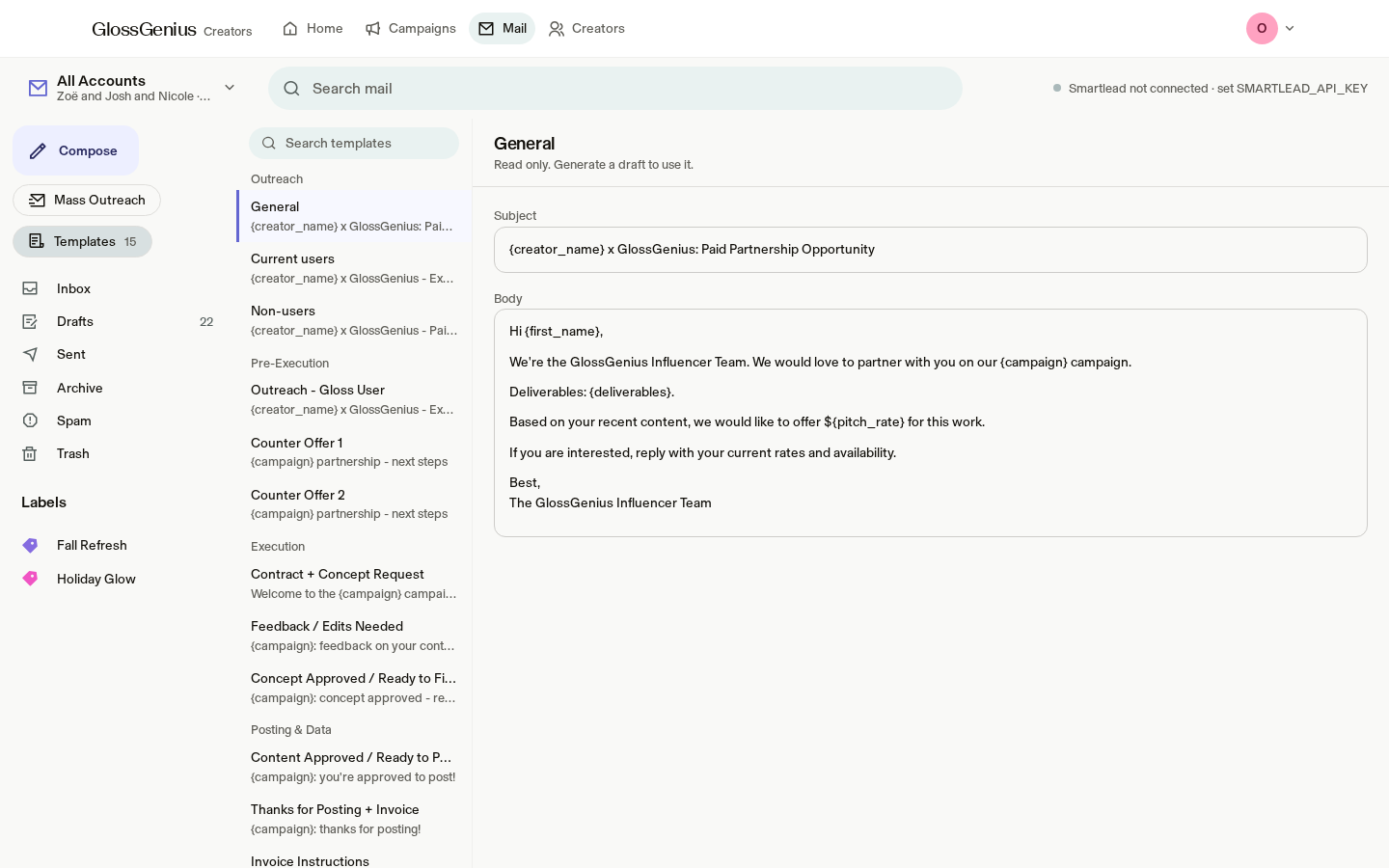The height and width of the screenshot is (868, 1389).
Task: Select Feedback / Edits Needed template
Action: coord(354,636)
